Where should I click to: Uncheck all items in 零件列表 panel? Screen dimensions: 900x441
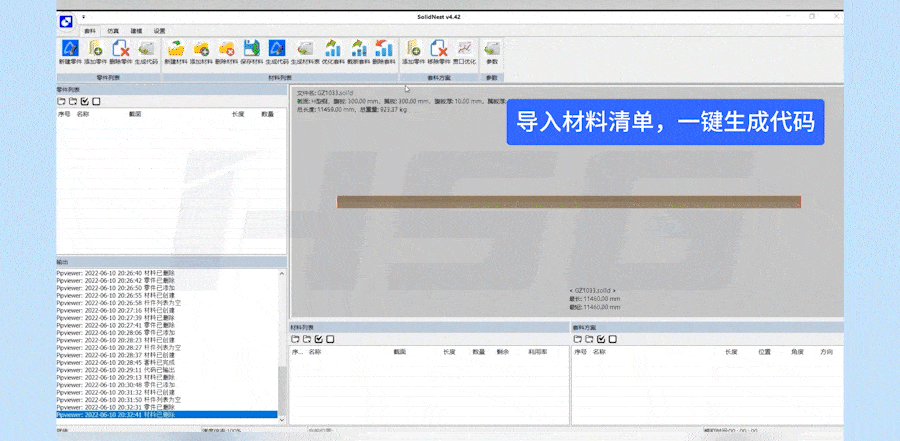pyautogui.click(x=96, y=102)
